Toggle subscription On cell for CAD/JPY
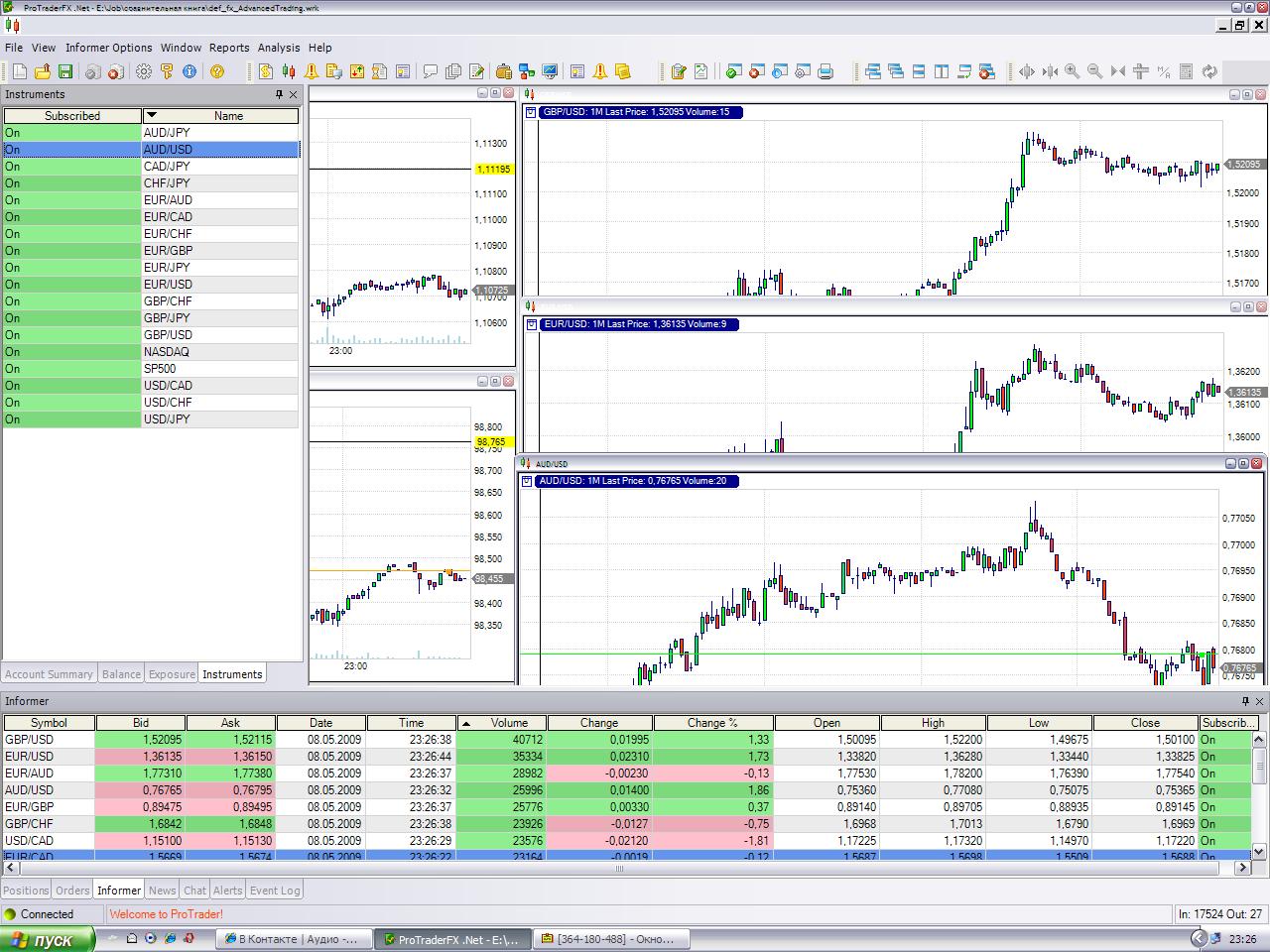The image size is (1270, 952). [x=72, y=167]
